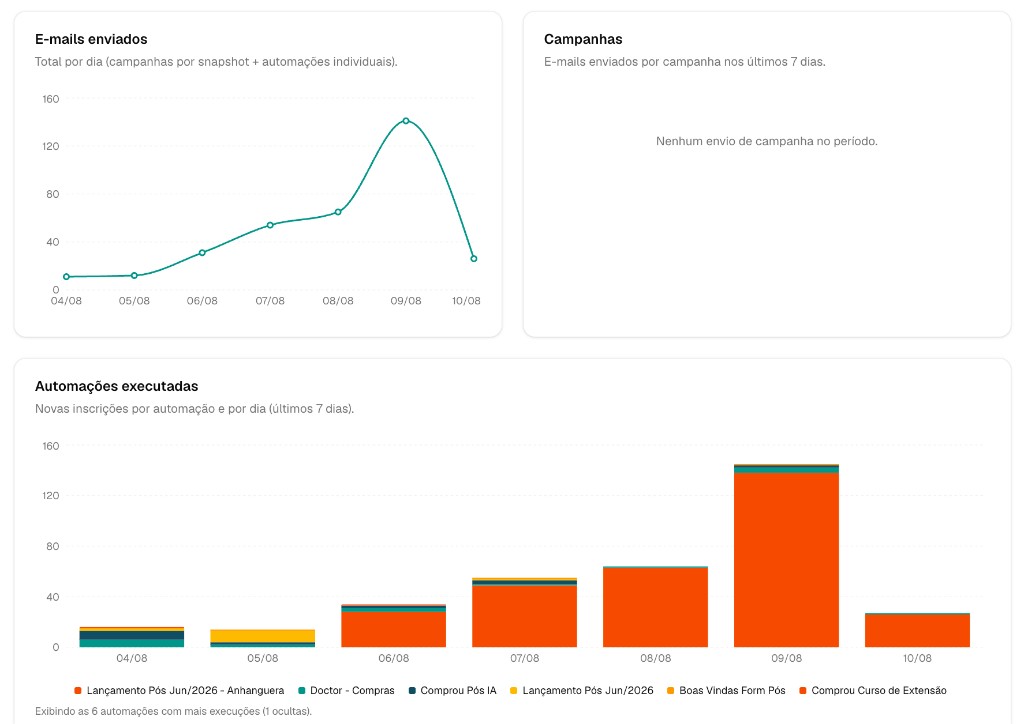Viewport: 1024px width, 724px height.
Task: Select the orange 08/08 bar in Automações executadas
Action: pyautogui.click(x=656, y=608)
